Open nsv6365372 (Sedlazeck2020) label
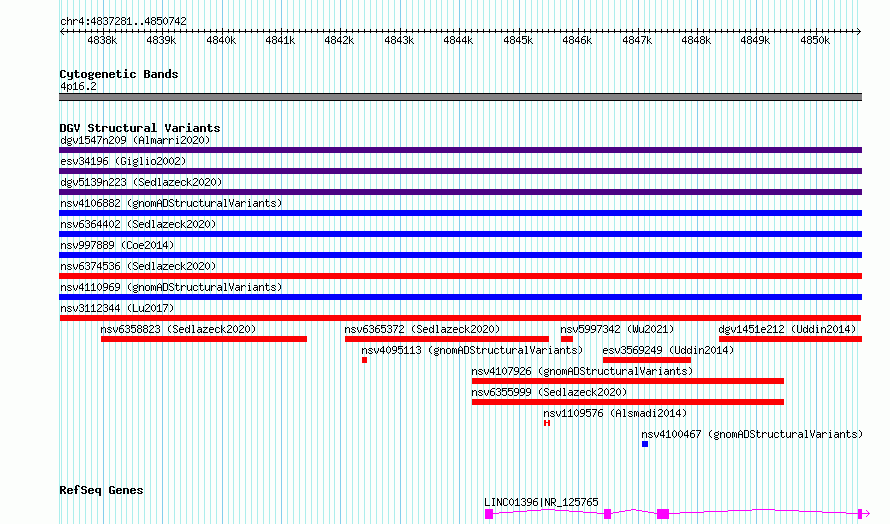The image size is (890, 524). click(x=422, y=329)
